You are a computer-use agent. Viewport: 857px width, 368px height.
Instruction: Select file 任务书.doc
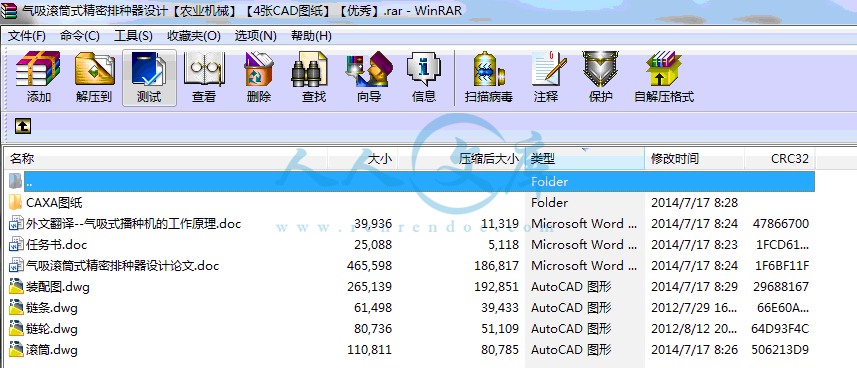(x=56, y=244)
